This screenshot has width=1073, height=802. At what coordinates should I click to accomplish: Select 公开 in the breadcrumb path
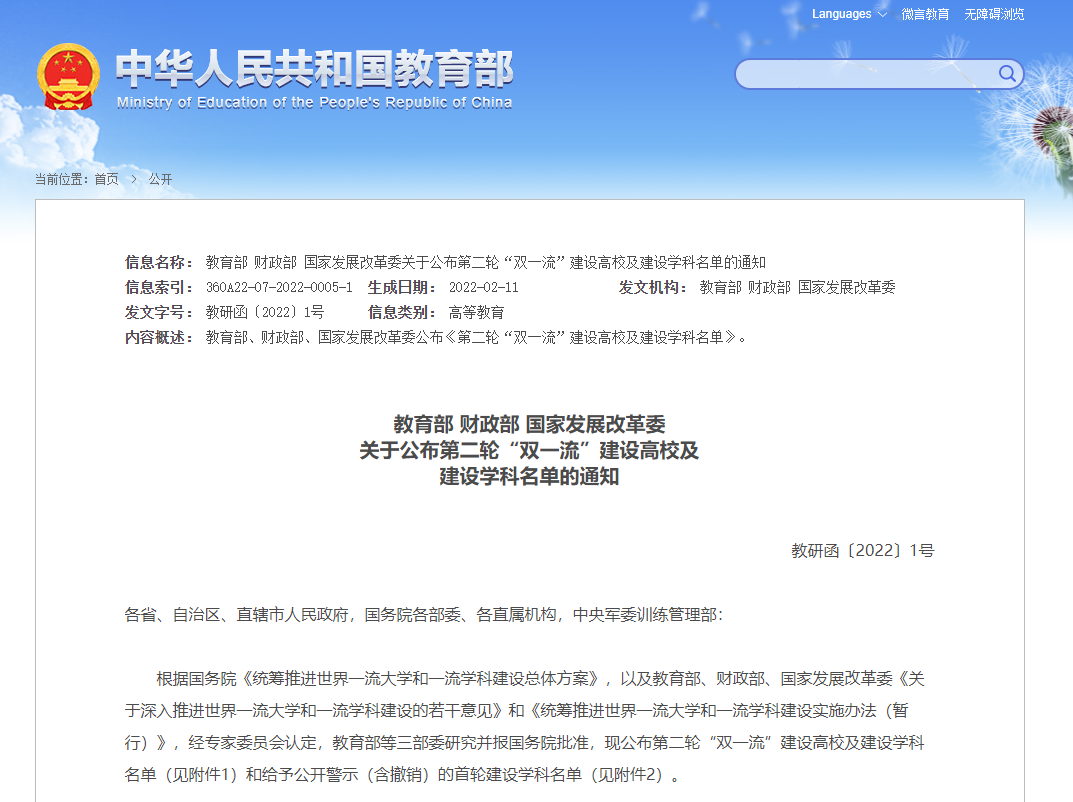coord(160,180)
